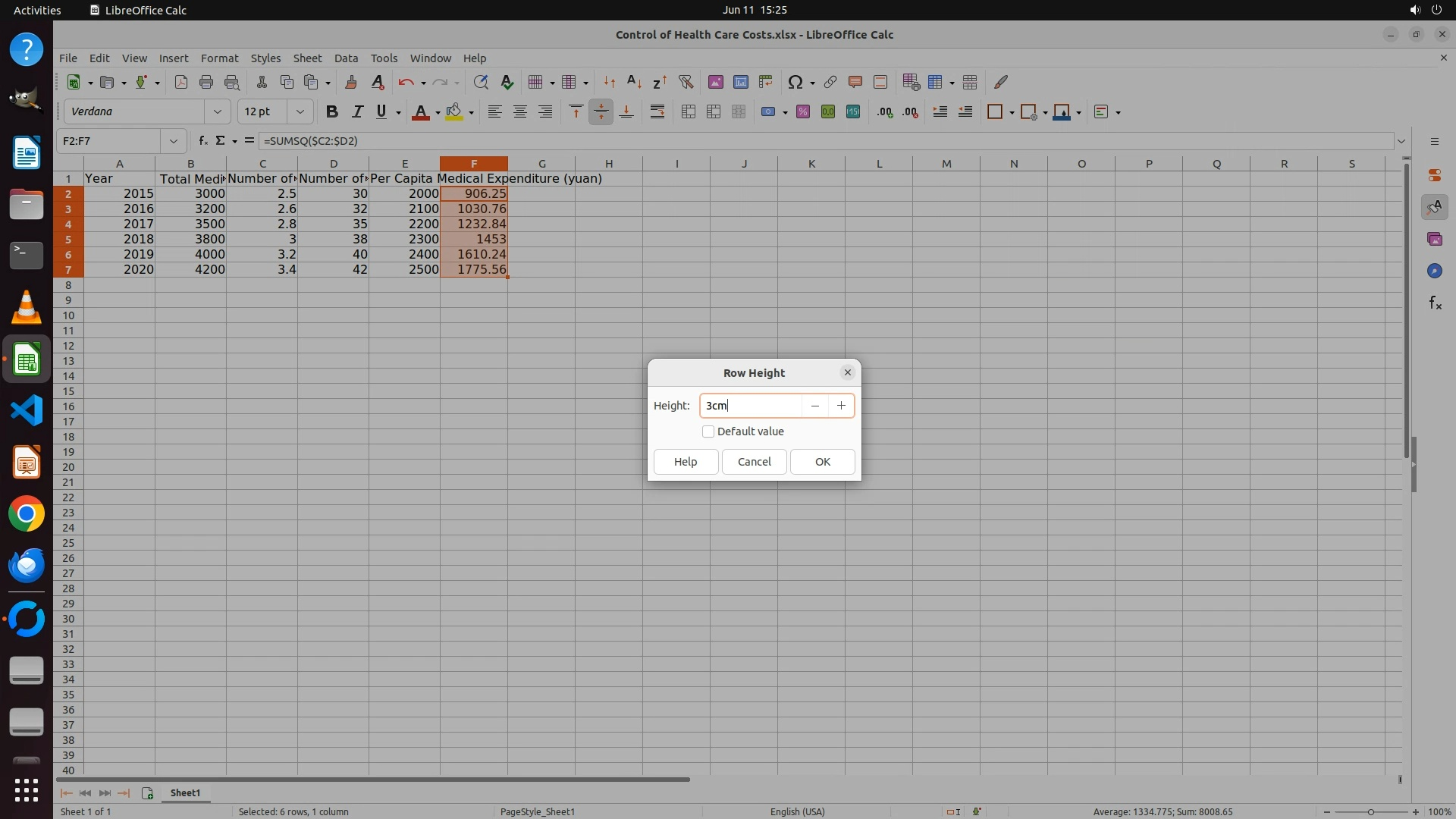
Task: Click the Merge and Center Cells icon
Action: [688, 111]
